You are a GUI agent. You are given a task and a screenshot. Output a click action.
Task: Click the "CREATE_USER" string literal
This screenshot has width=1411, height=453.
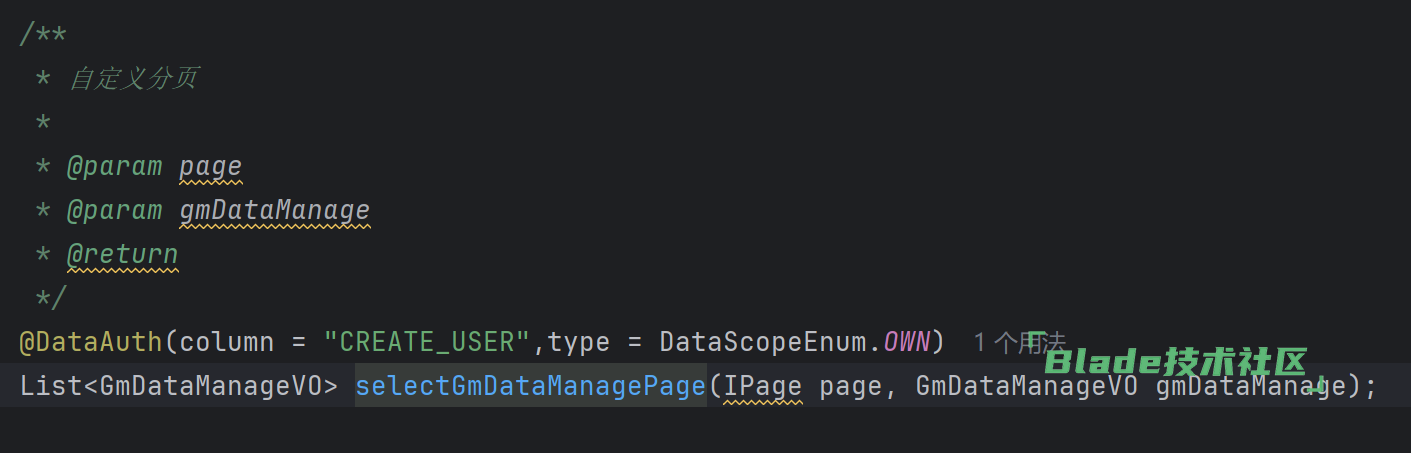tap(426, 342)
